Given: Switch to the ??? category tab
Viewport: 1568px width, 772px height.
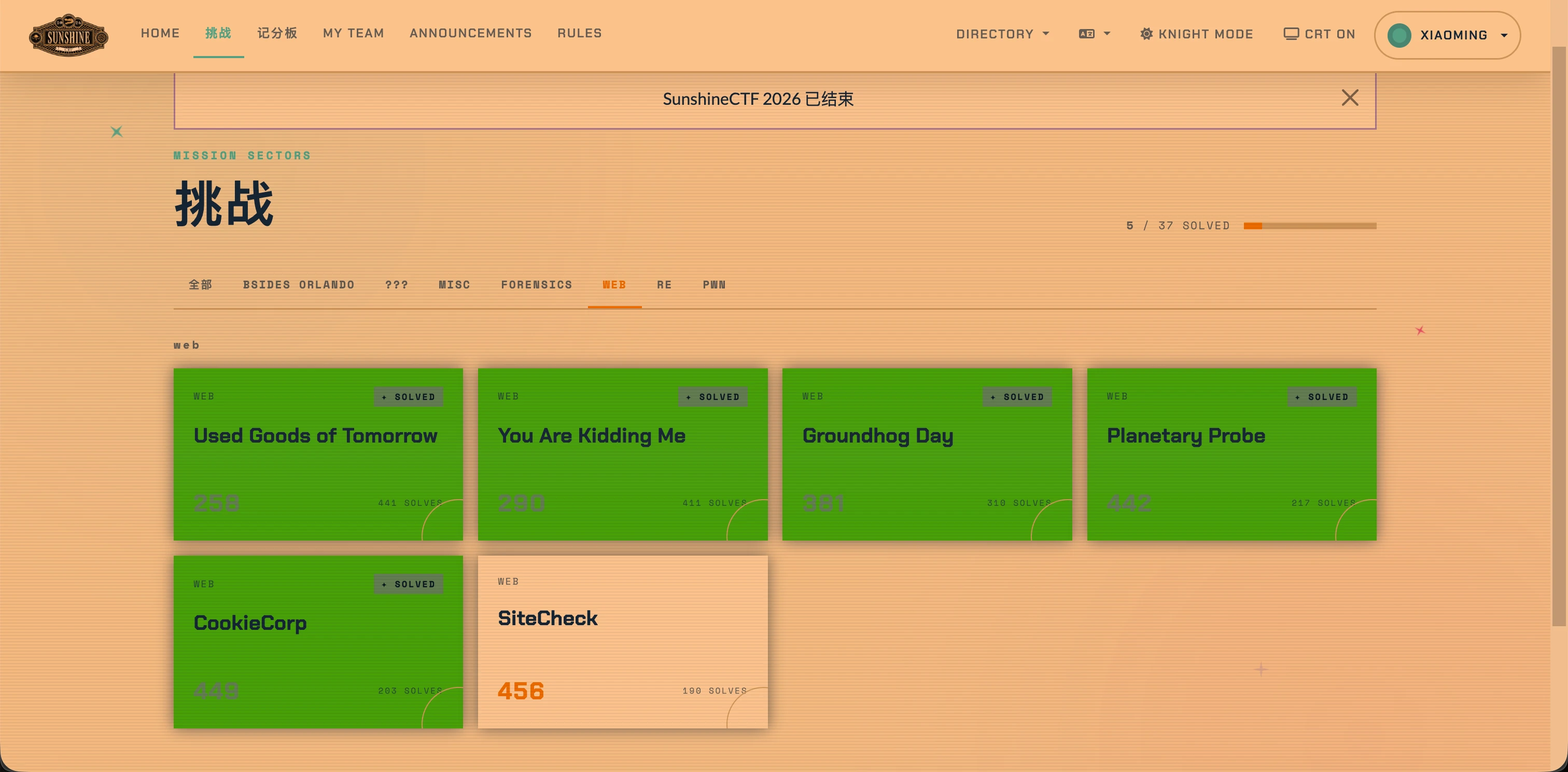Looking at the screenshot, I should pyautogui.click(x=396, y=284).
